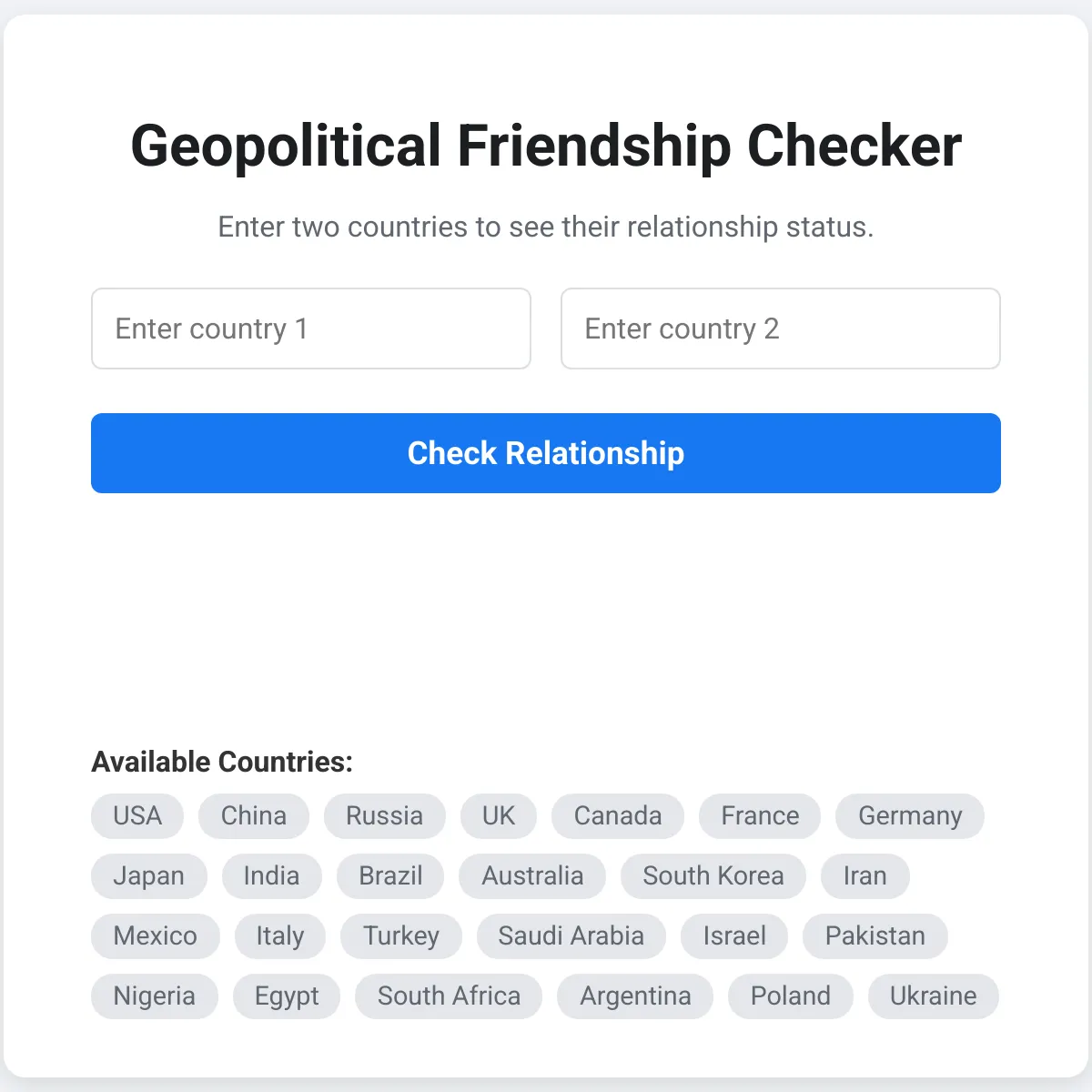This screenshot has width=1092, height=1092.
Task: Select the Nigeria chip
Action: pos(155,996)
